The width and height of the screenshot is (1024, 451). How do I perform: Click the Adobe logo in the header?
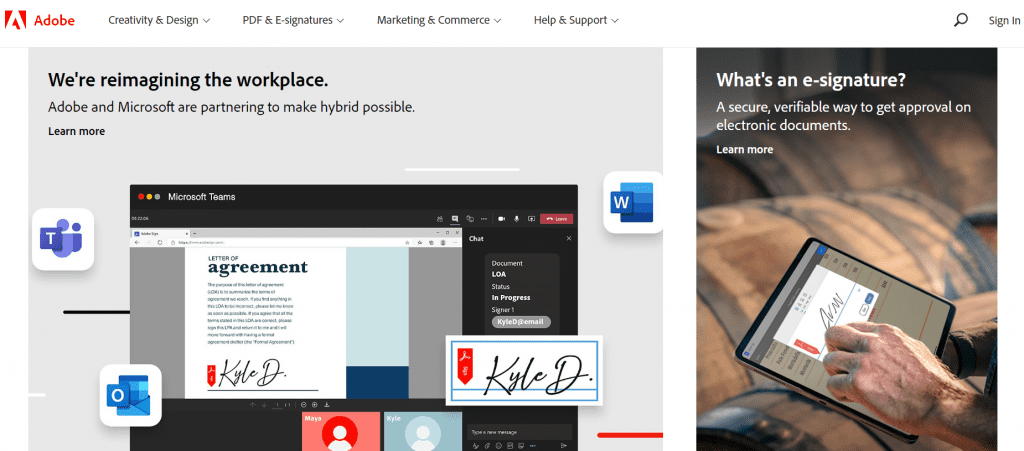[x=40, y=20]
